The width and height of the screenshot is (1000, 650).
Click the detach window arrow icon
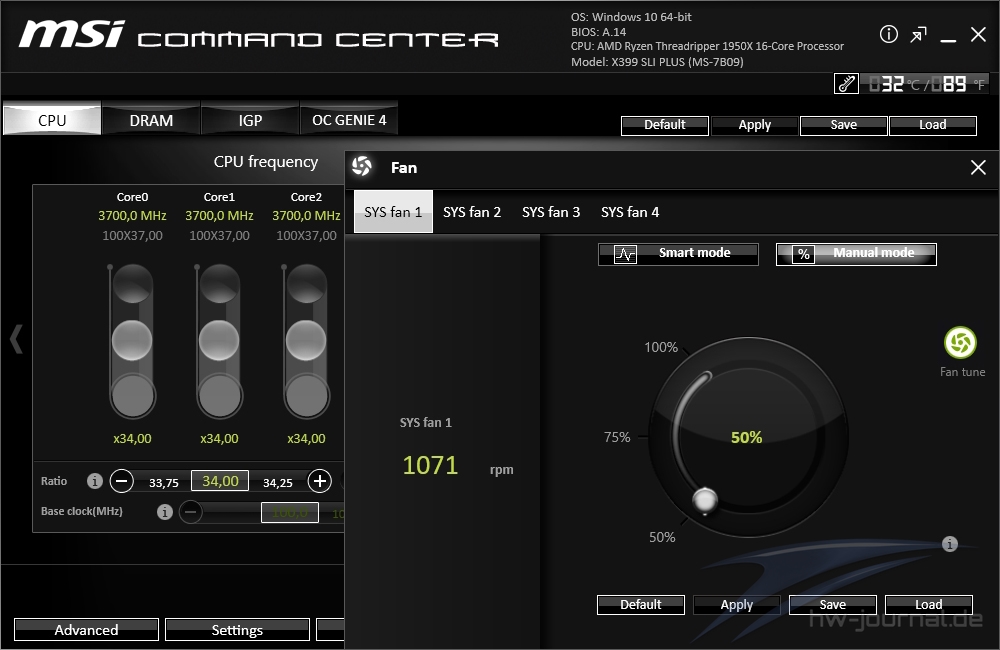(x=918, y=34)
